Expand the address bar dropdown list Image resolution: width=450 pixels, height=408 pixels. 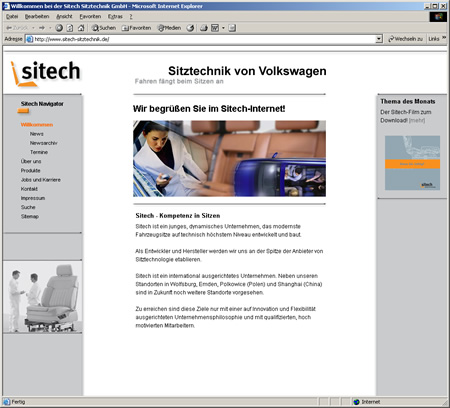pos(379,39)
